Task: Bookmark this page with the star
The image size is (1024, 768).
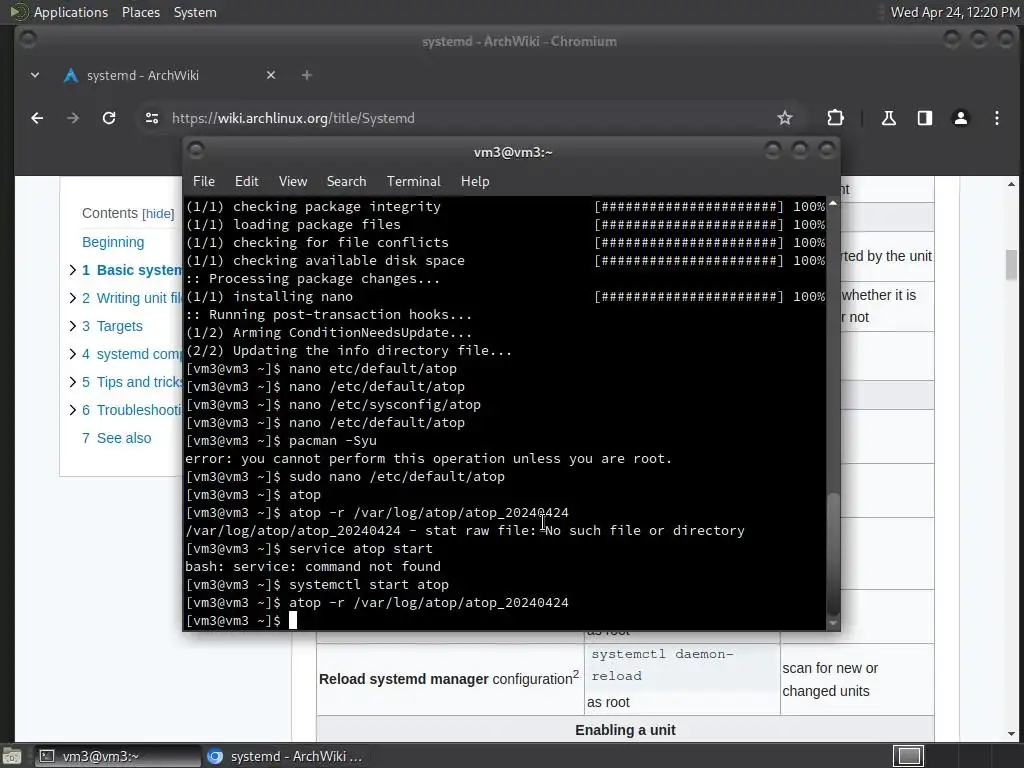Action: pos(784,118)
